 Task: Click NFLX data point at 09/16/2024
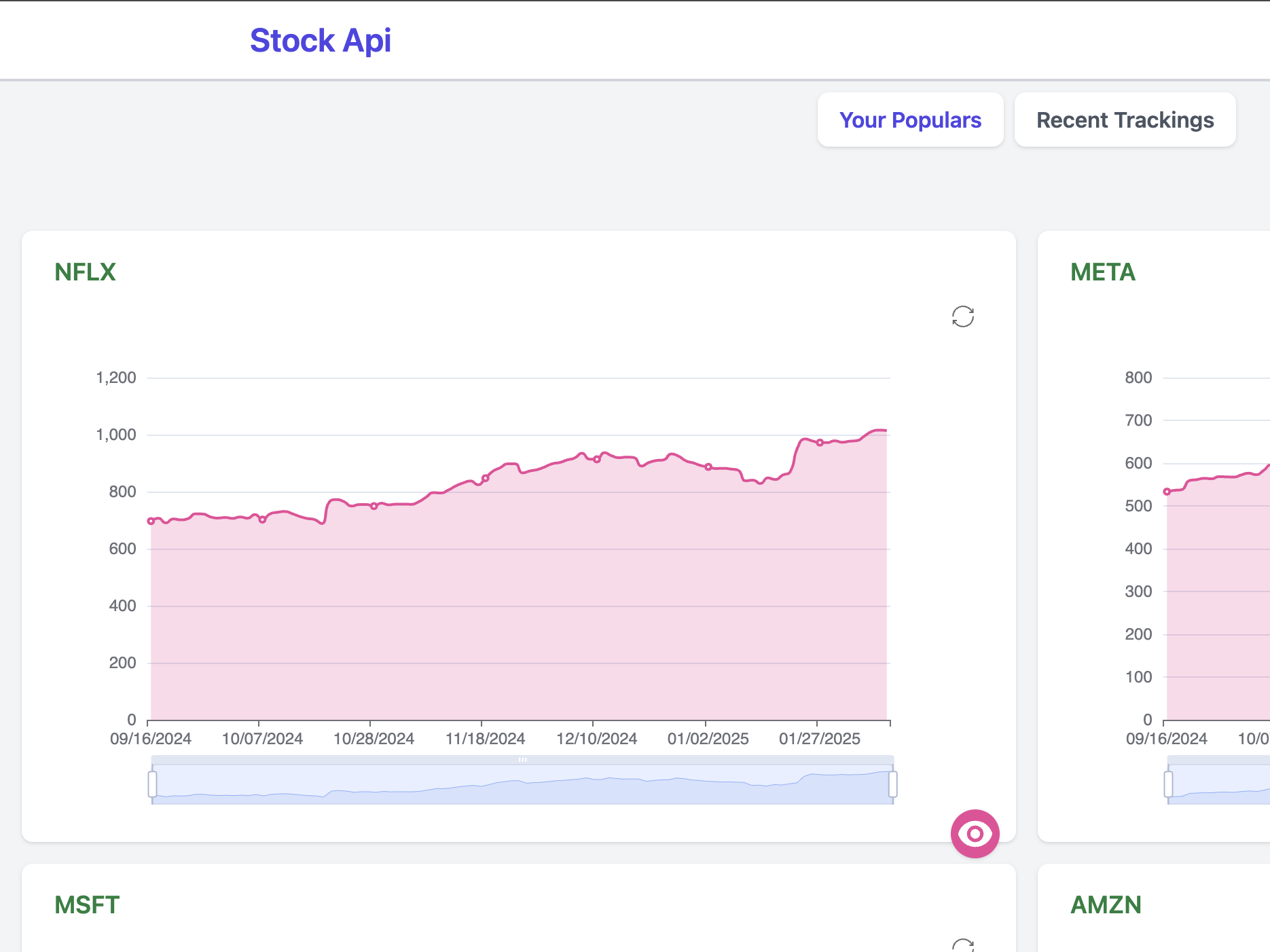click(151, 521)
